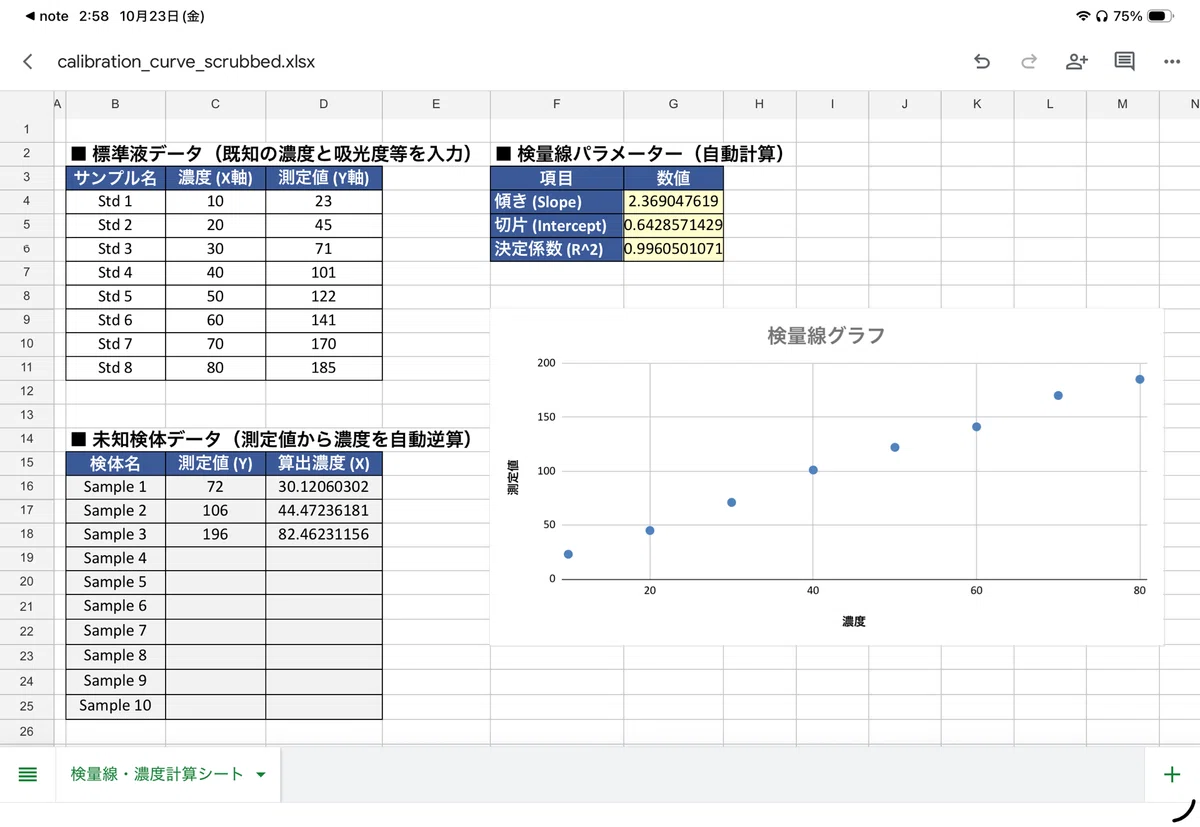Add a new sheet with the plus icon
The width and height of the screenshot is (1200, 827).
(x=1172, y=774)
